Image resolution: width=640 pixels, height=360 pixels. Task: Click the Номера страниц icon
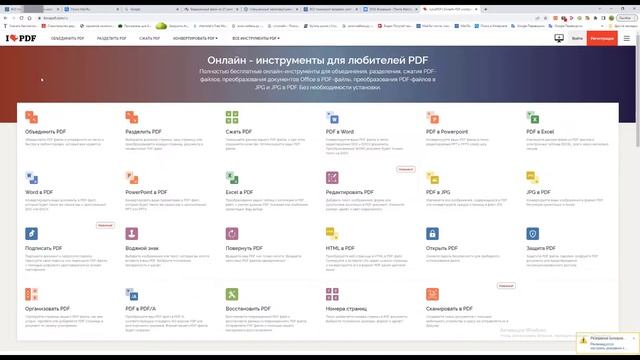[x=332, y=294]
